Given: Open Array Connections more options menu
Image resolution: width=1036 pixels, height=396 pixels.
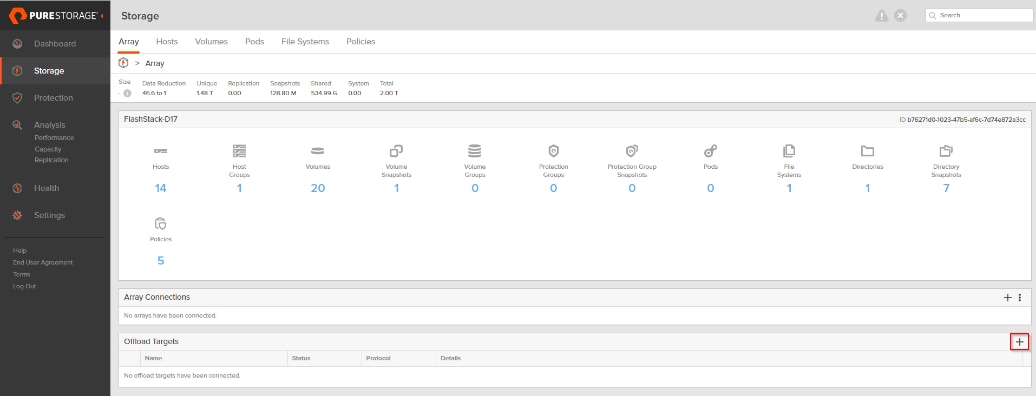Looking at the screenshot, I should [x=1020, y=297].
